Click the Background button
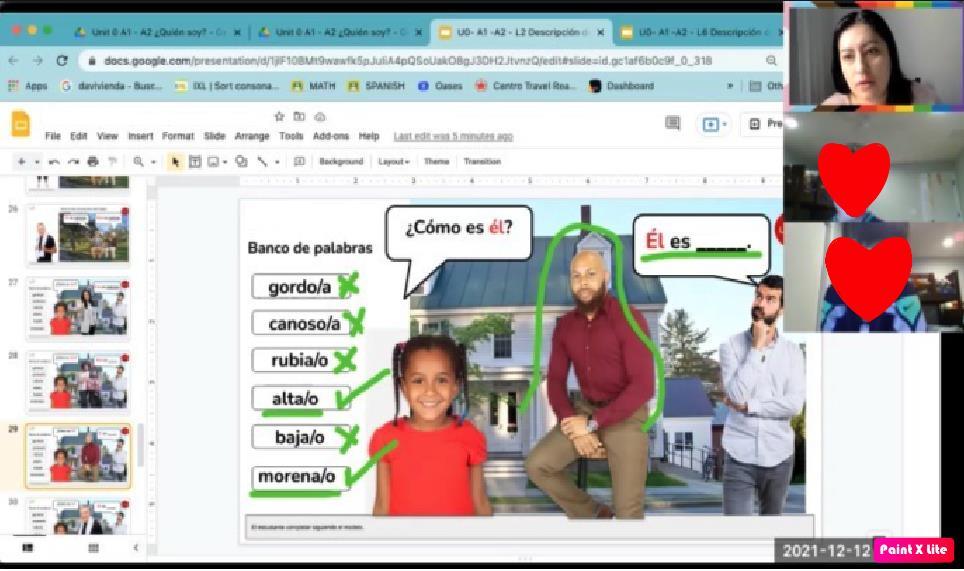Viewport: 964px width, 571px height. pyautogui.click(x=341, y=162)
